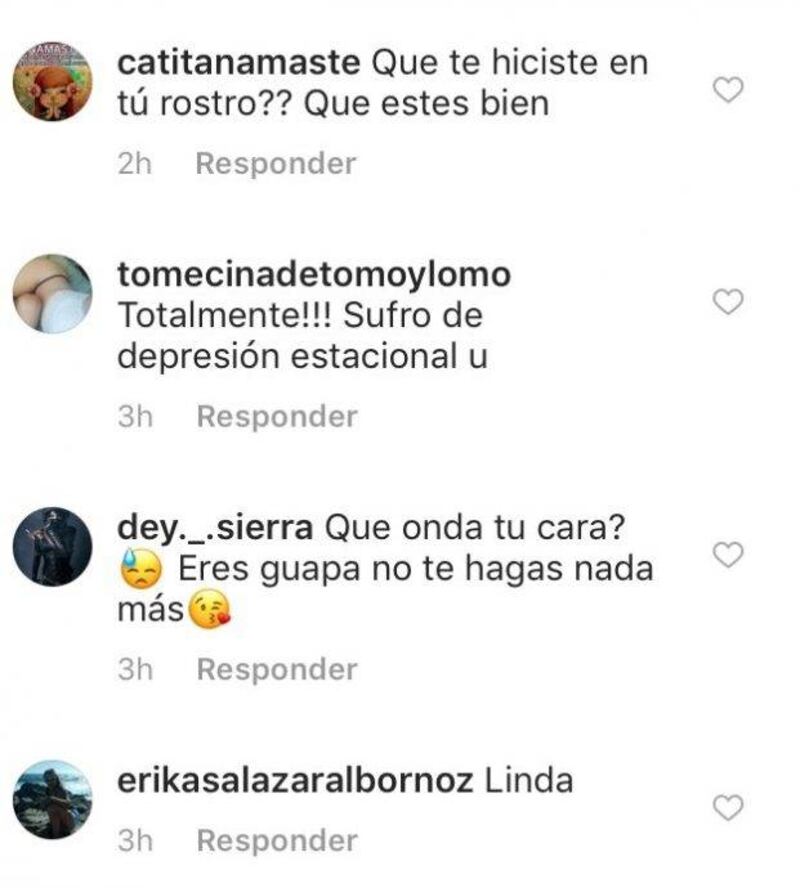Viewport: 800px width, 888px height.
Task: Heart erikasalazaralbornoz's 'Linda' comment
Action: point(728,807)
